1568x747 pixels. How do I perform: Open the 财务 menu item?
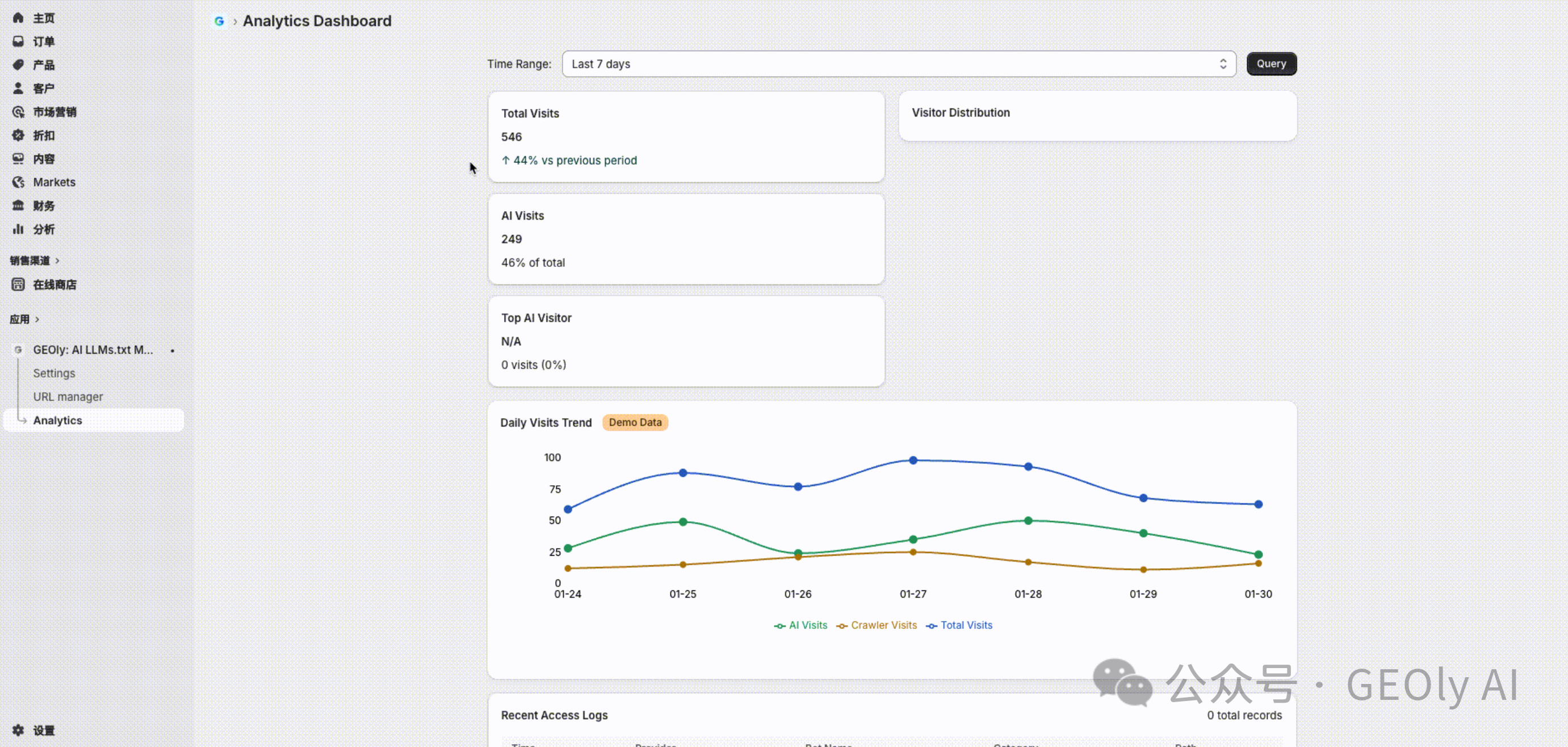[44, 206]
